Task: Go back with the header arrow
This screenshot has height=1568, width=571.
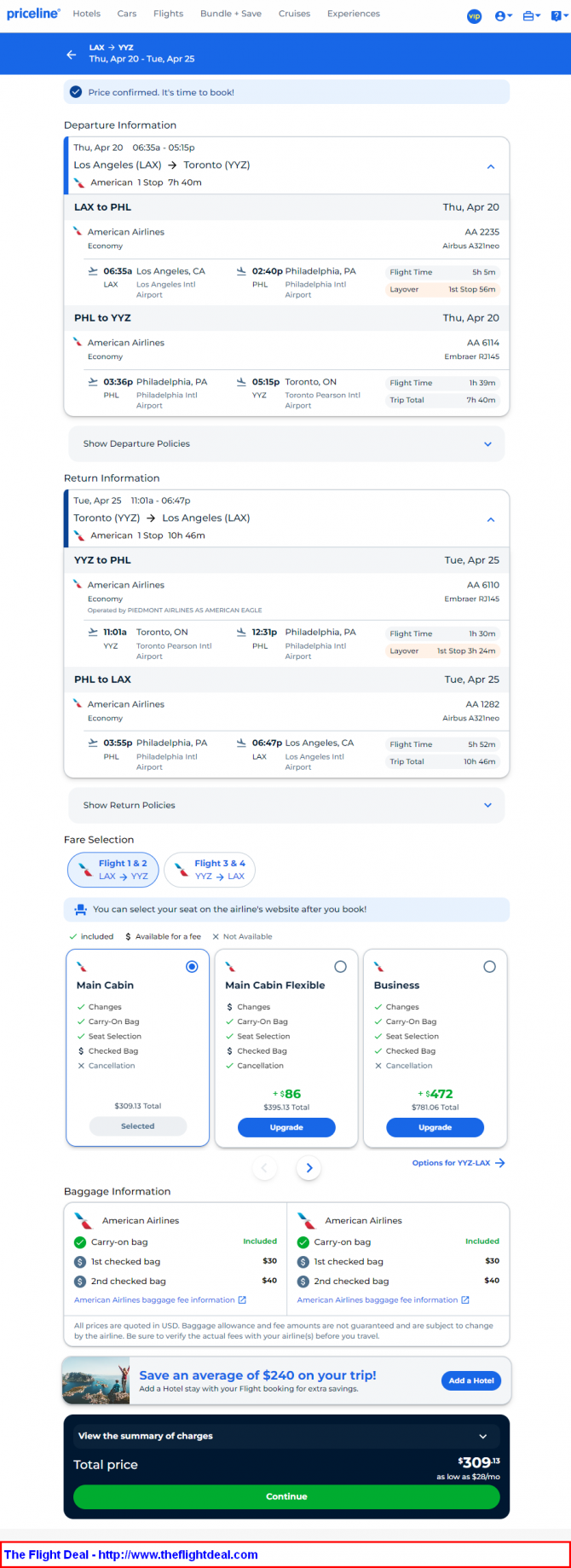Action: pyautogui.click(x=72, y=54)
